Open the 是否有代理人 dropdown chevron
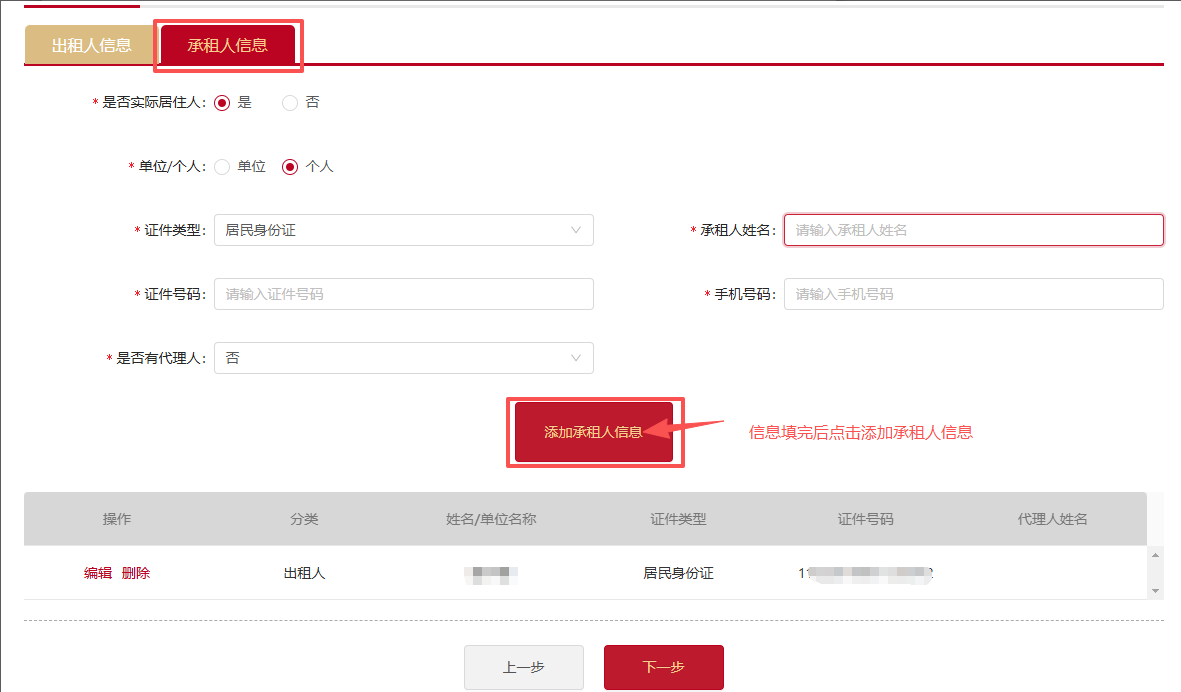This screenshot has width=1181, height=692. 575,358
